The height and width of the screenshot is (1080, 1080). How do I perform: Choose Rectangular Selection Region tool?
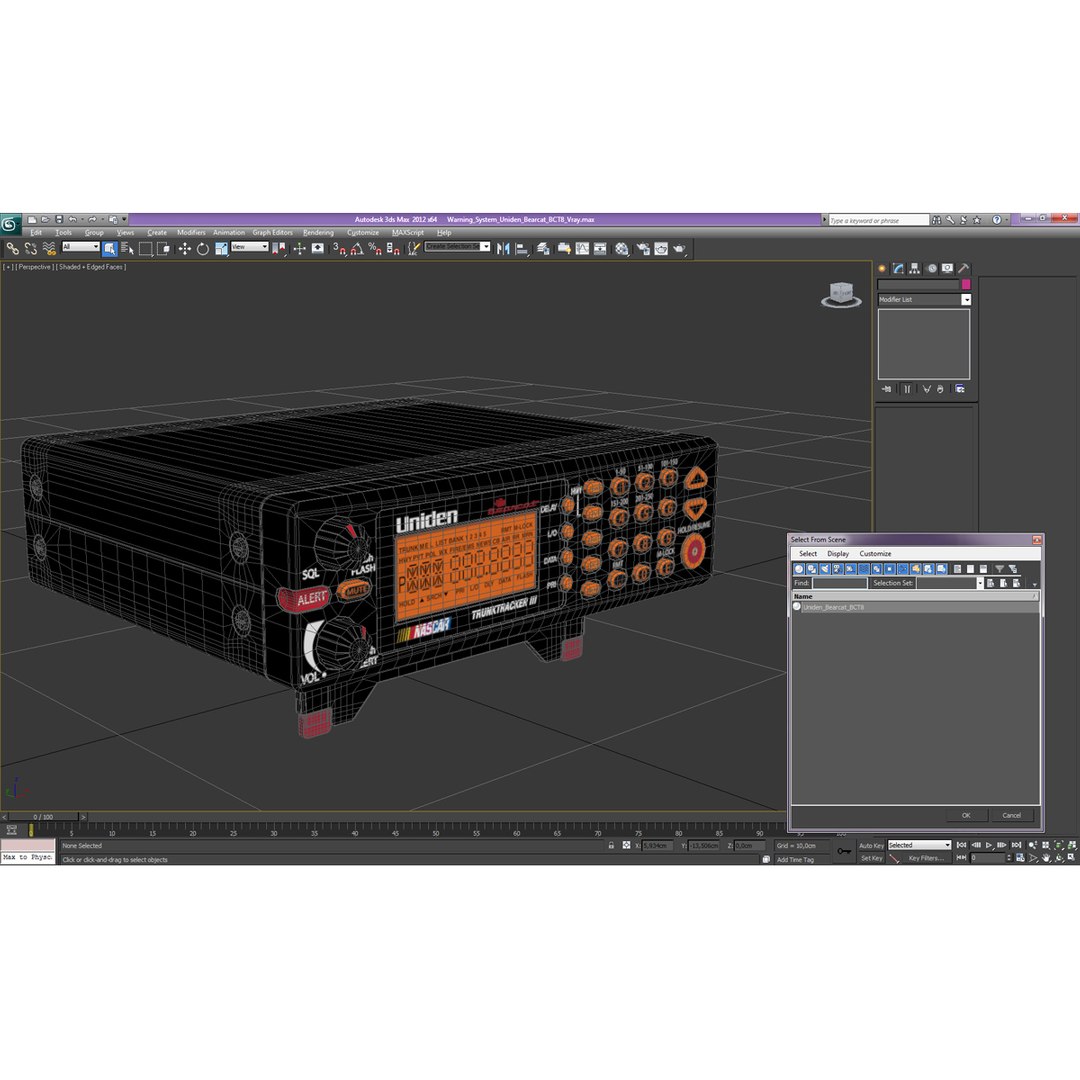[x=145, y=249]
